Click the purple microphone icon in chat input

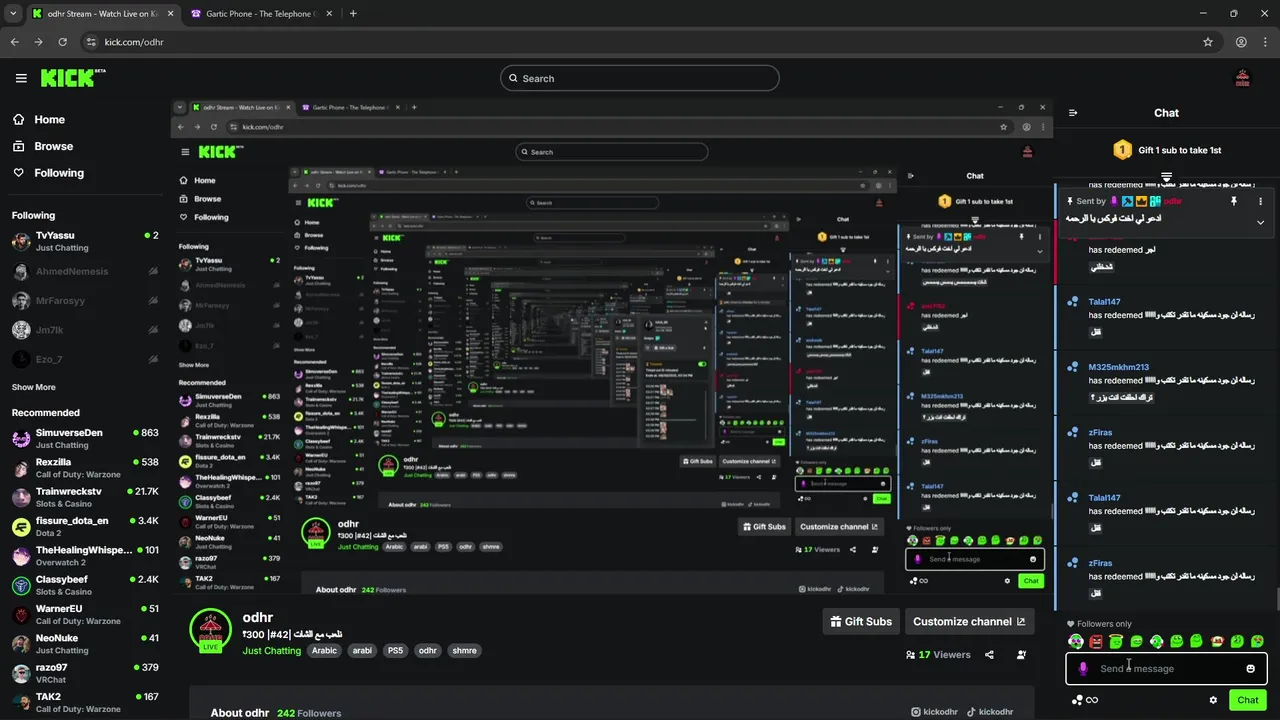point(1083,669)
